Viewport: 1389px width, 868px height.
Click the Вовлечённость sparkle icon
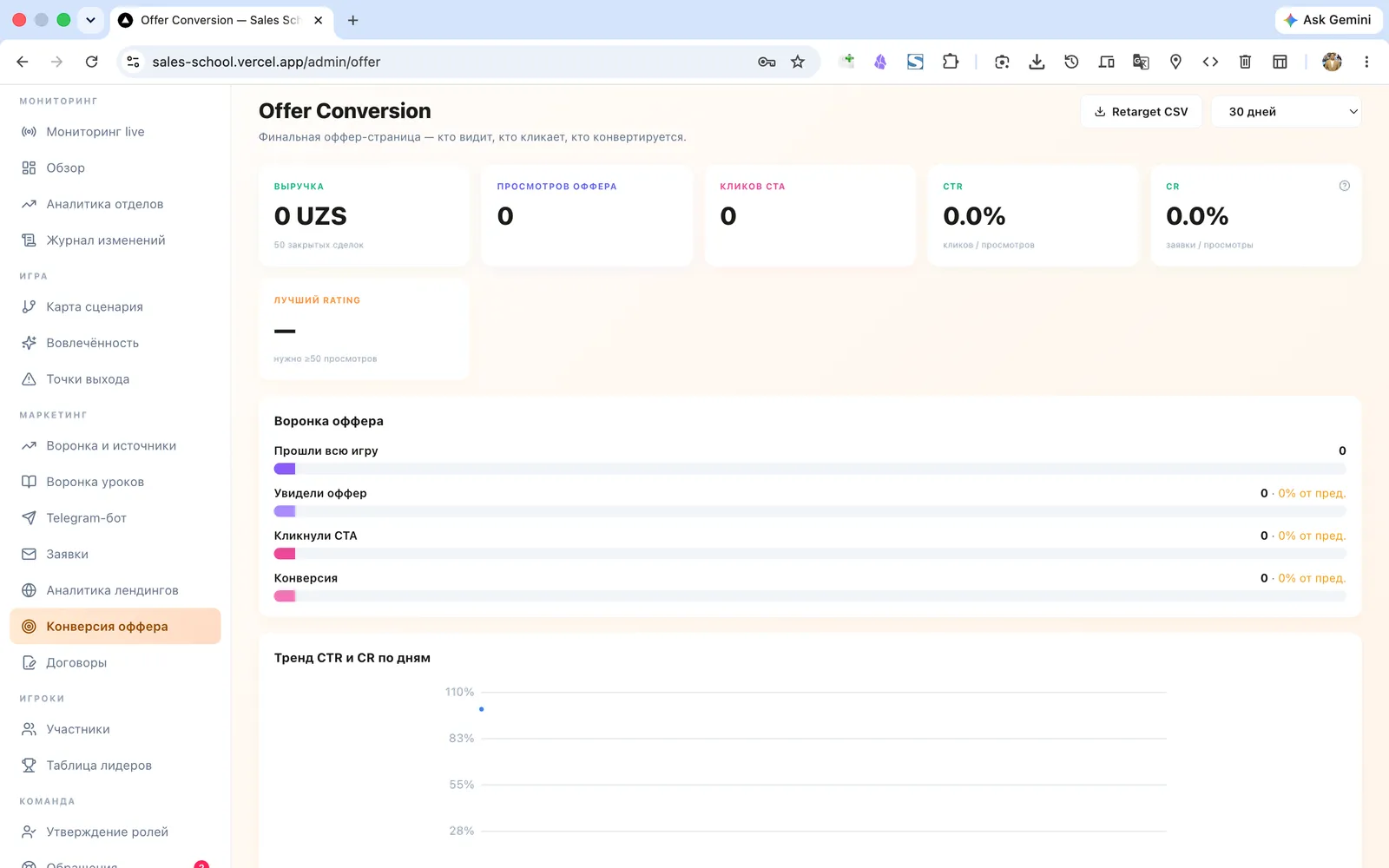(29, 343)
